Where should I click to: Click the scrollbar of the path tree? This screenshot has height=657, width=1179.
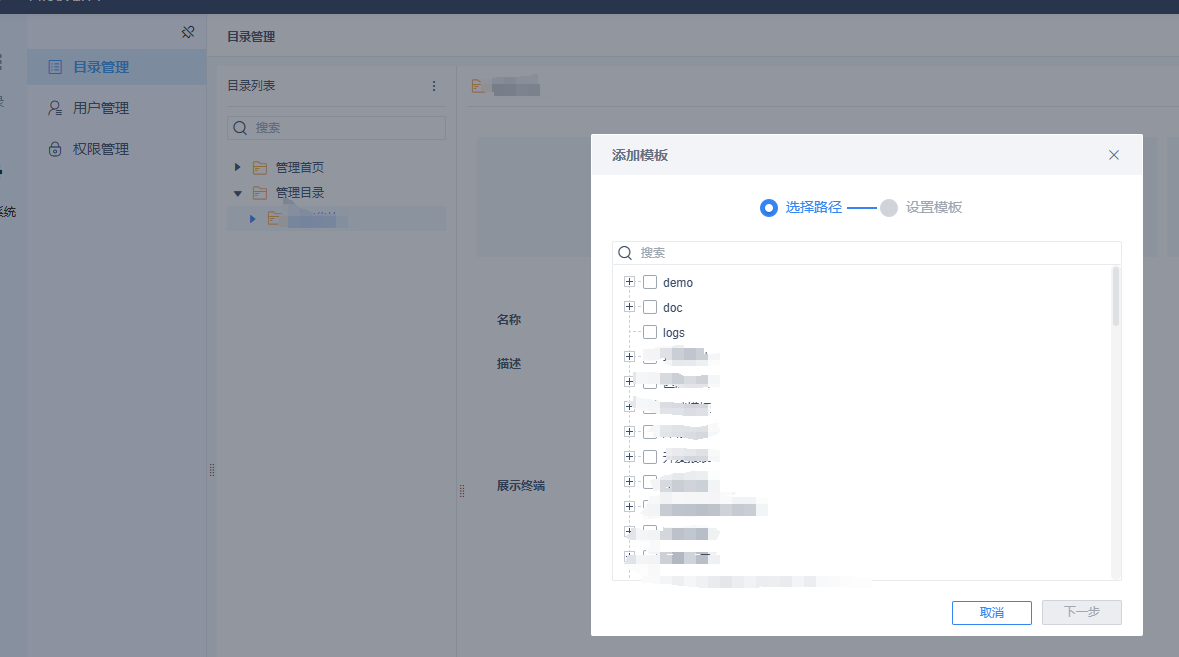(x=1116, y=296)
